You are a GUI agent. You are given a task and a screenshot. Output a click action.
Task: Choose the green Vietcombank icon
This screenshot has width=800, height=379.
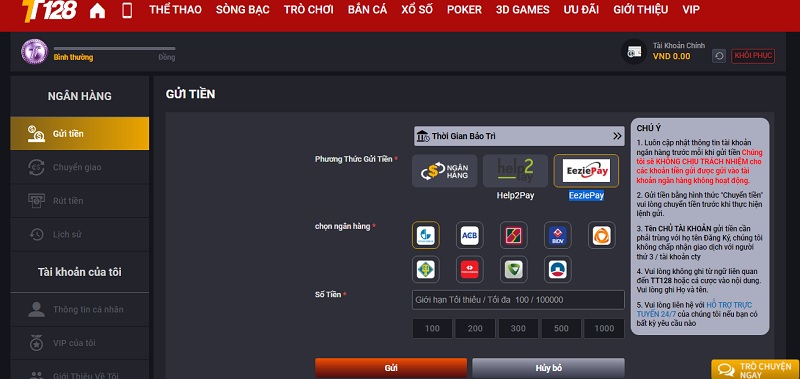(x=513, y=269)
